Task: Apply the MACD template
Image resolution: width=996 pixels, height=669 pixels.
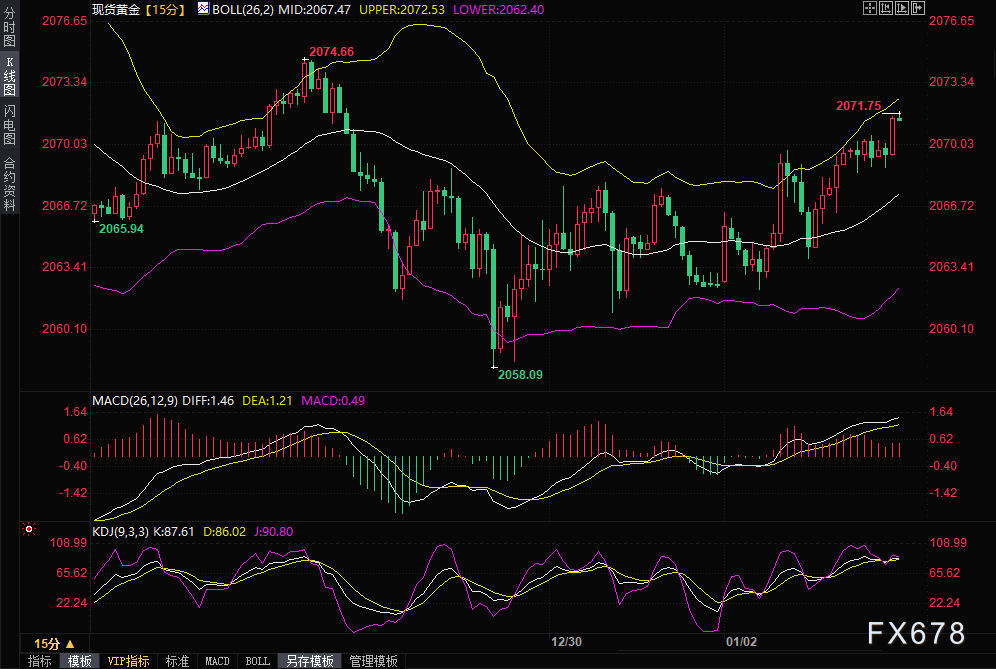Action: pyautogui.click(x=217, y=661)
